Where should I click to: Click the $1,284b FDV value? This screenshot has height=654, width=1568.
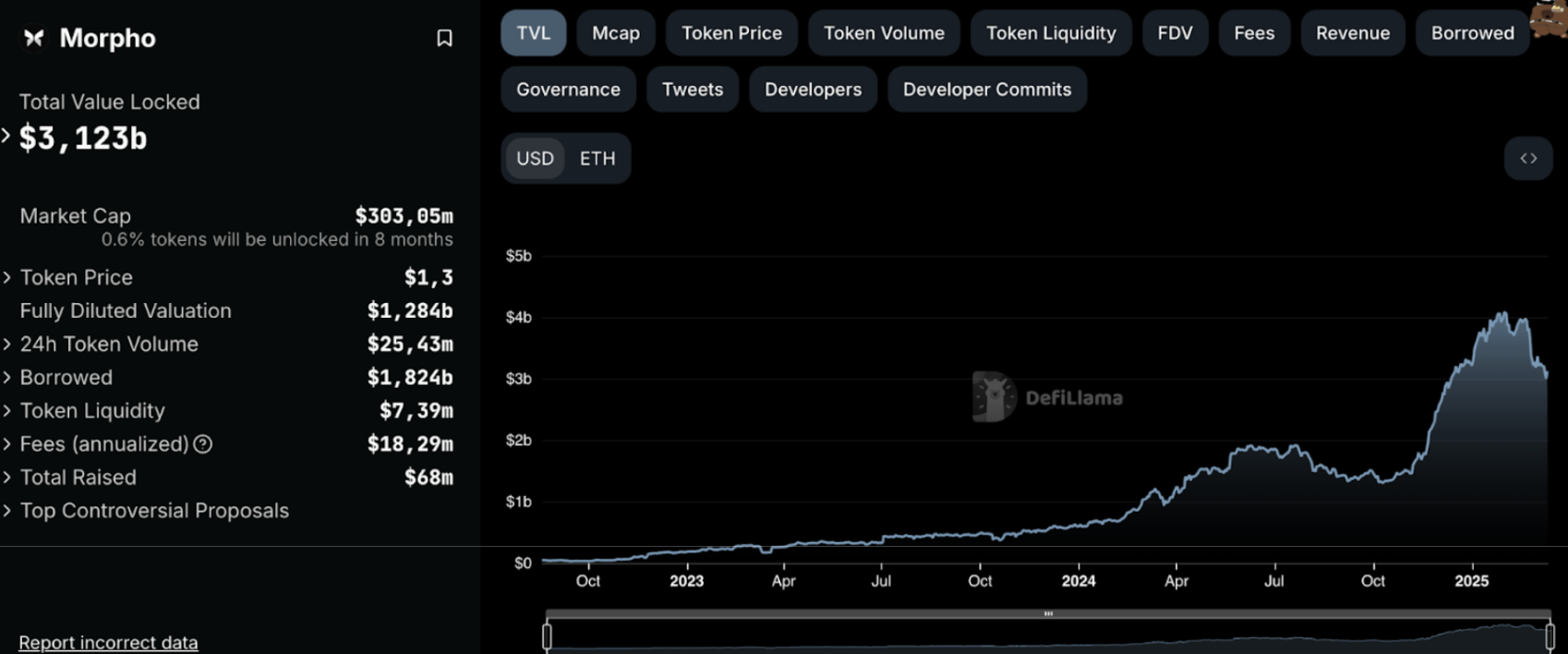pyautogui.click(x=410, y=310)
